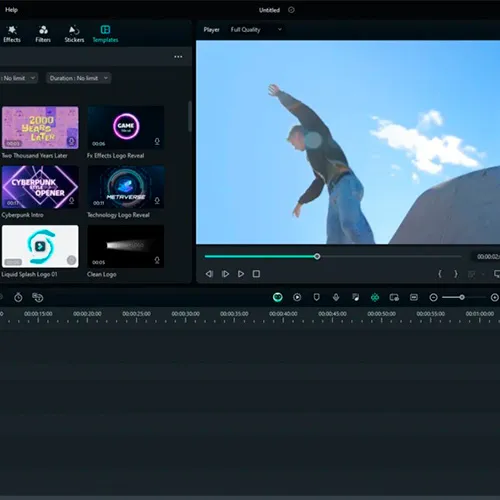Click the render preview circle-play icon
The image size is (500, 500).
pos(297,297)
